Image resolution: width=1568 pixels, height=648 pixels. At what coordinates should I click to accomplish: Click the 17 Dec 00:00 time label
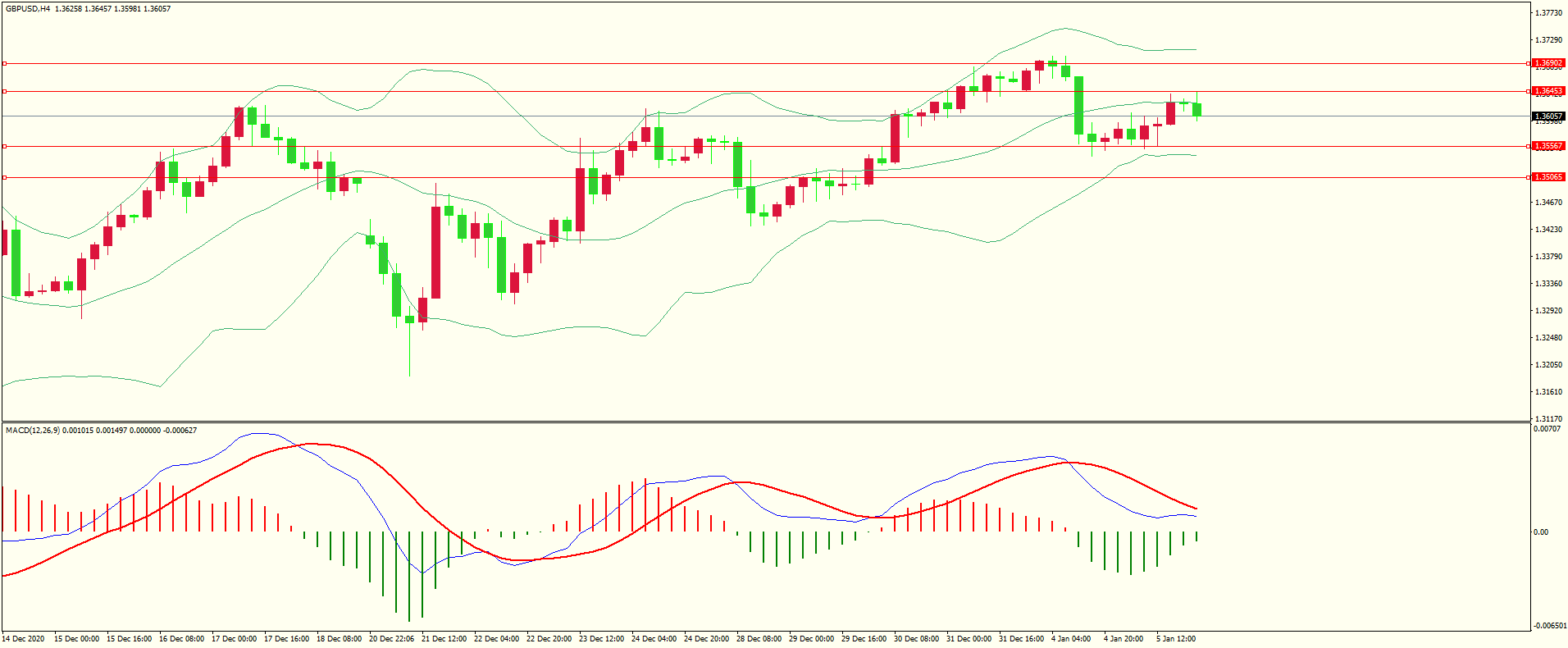tap(234, 639)
